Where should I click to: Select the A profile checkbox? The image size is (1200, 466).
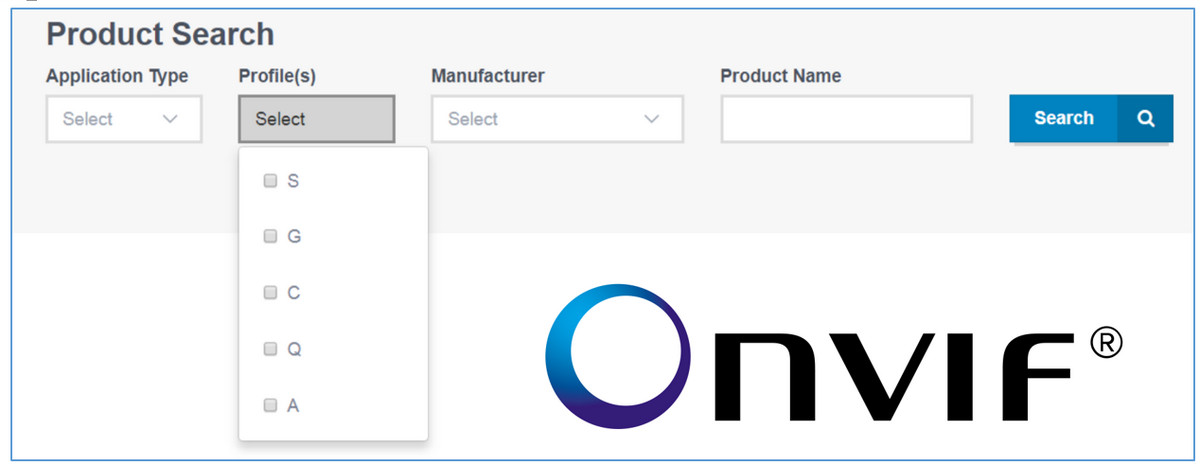click(x=270, y=405)
